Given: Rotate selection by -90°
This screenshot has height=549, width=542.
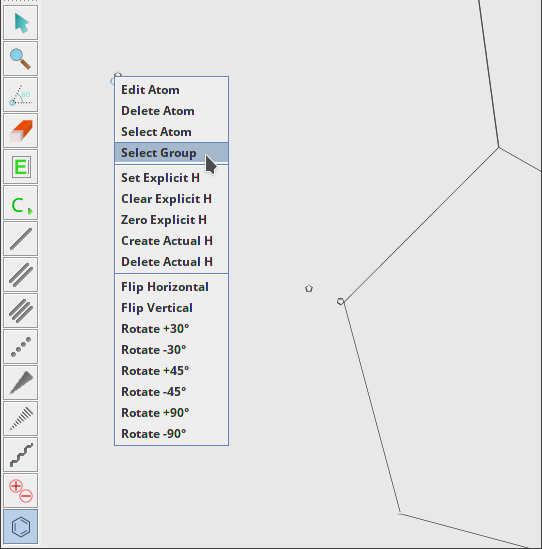Looking at the screenshot, I should 172,434.
